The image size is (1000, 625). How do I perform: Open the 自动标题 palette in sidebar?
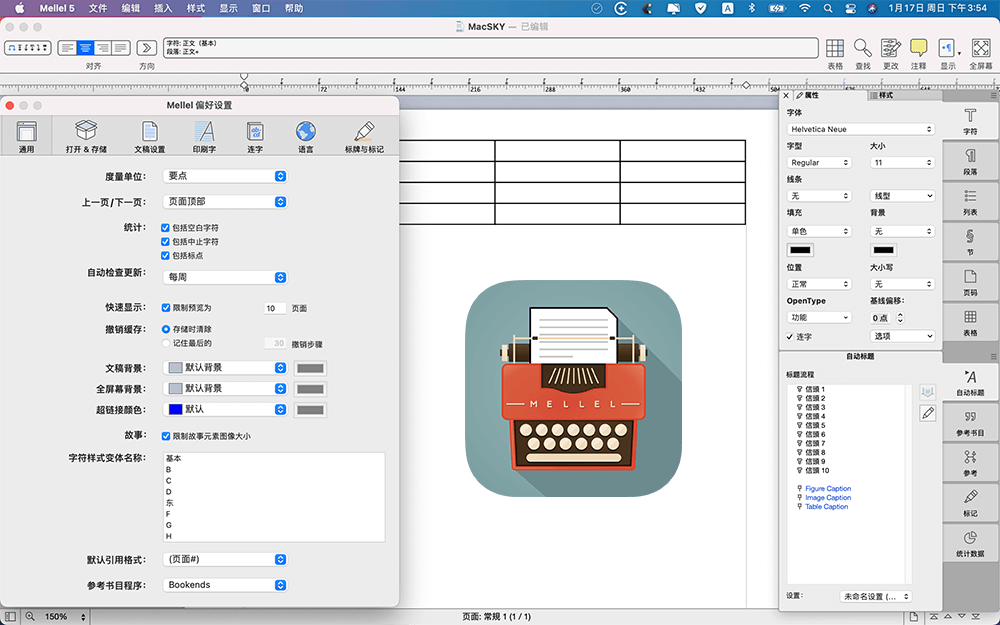(x=970, y=382)
